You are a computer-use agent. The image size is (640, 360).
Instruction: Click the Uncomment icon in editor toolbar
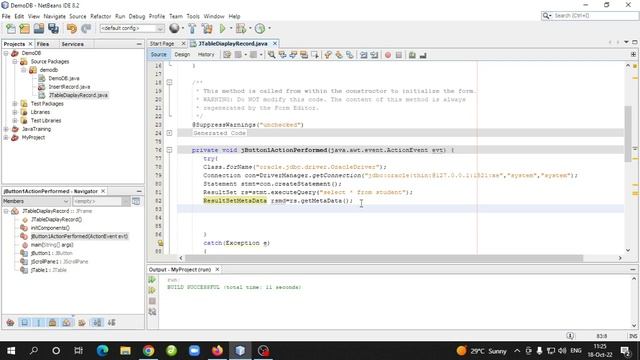tap(423, 55)
